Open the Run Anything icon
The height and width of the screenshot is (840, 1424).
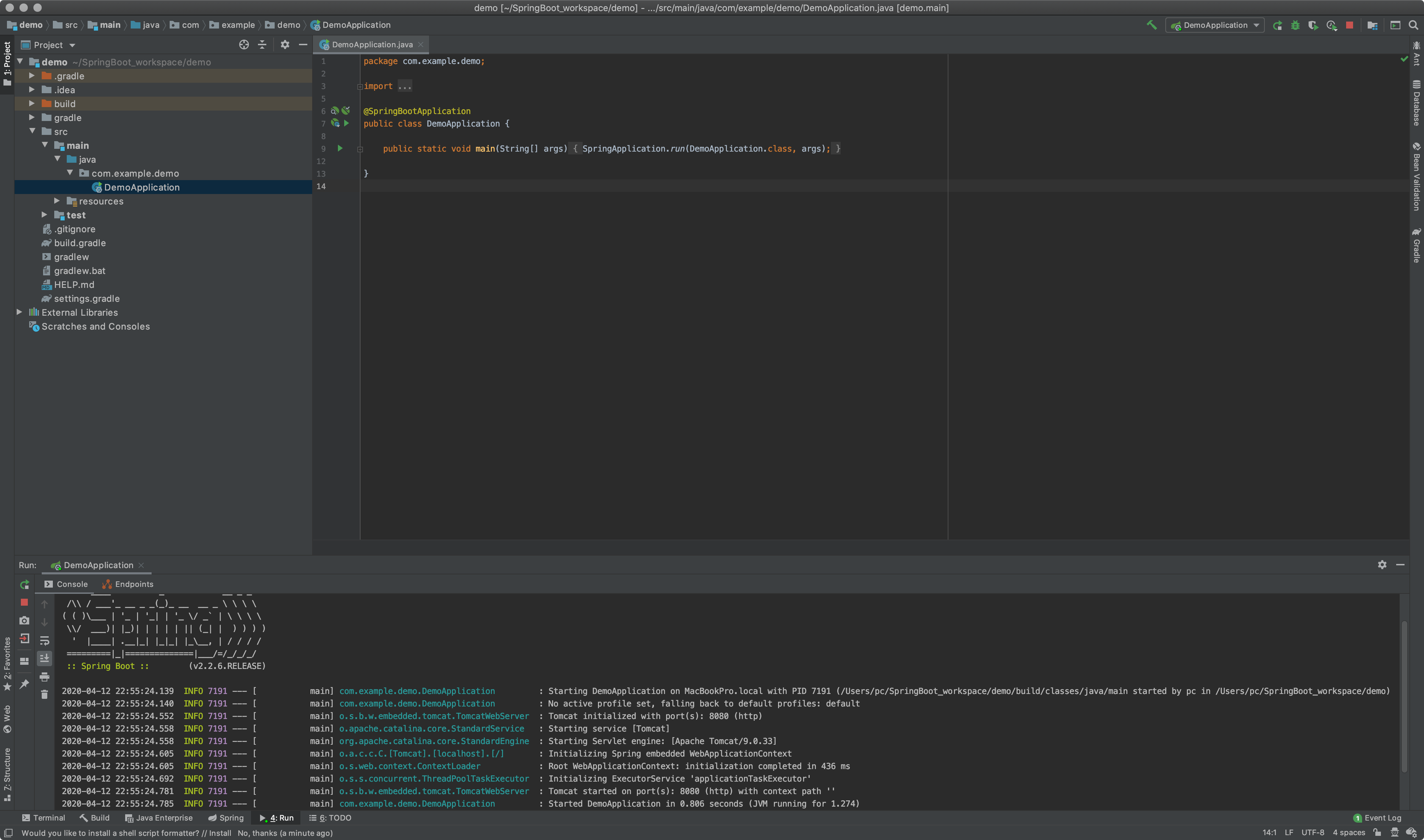1395,25
